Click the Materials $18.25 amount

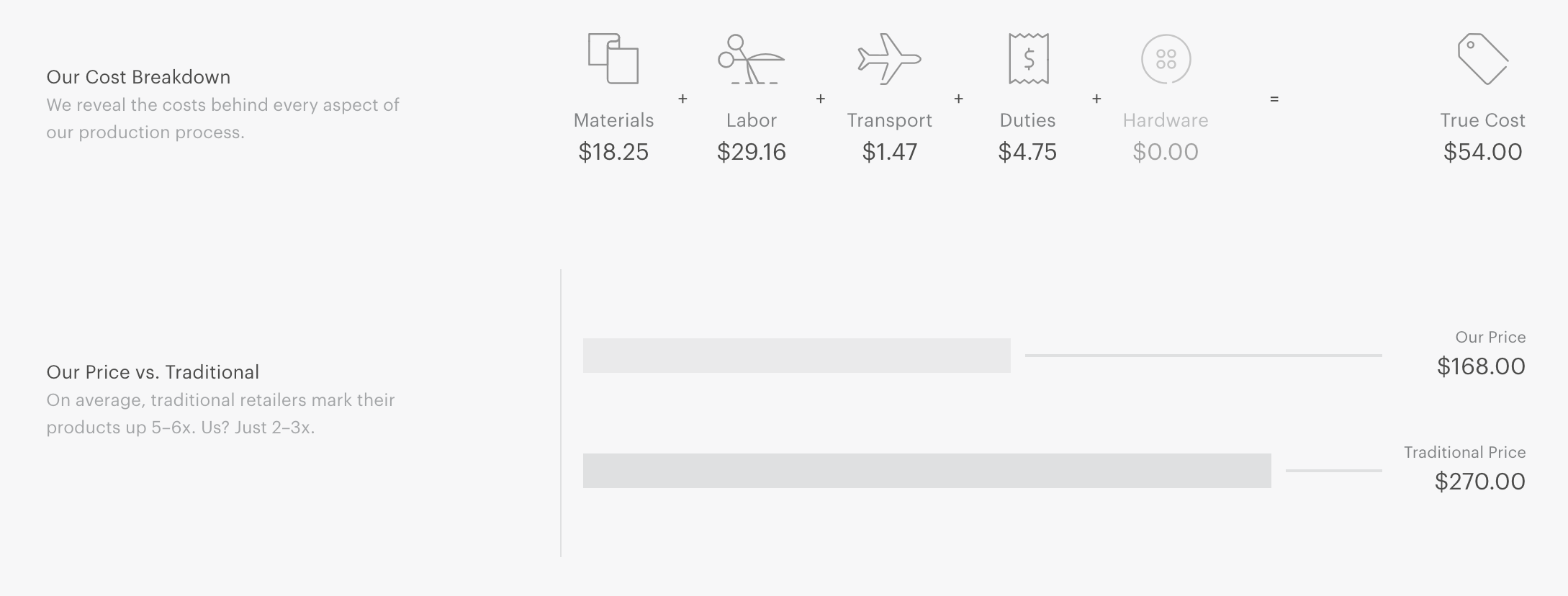[x=613, y=152]
